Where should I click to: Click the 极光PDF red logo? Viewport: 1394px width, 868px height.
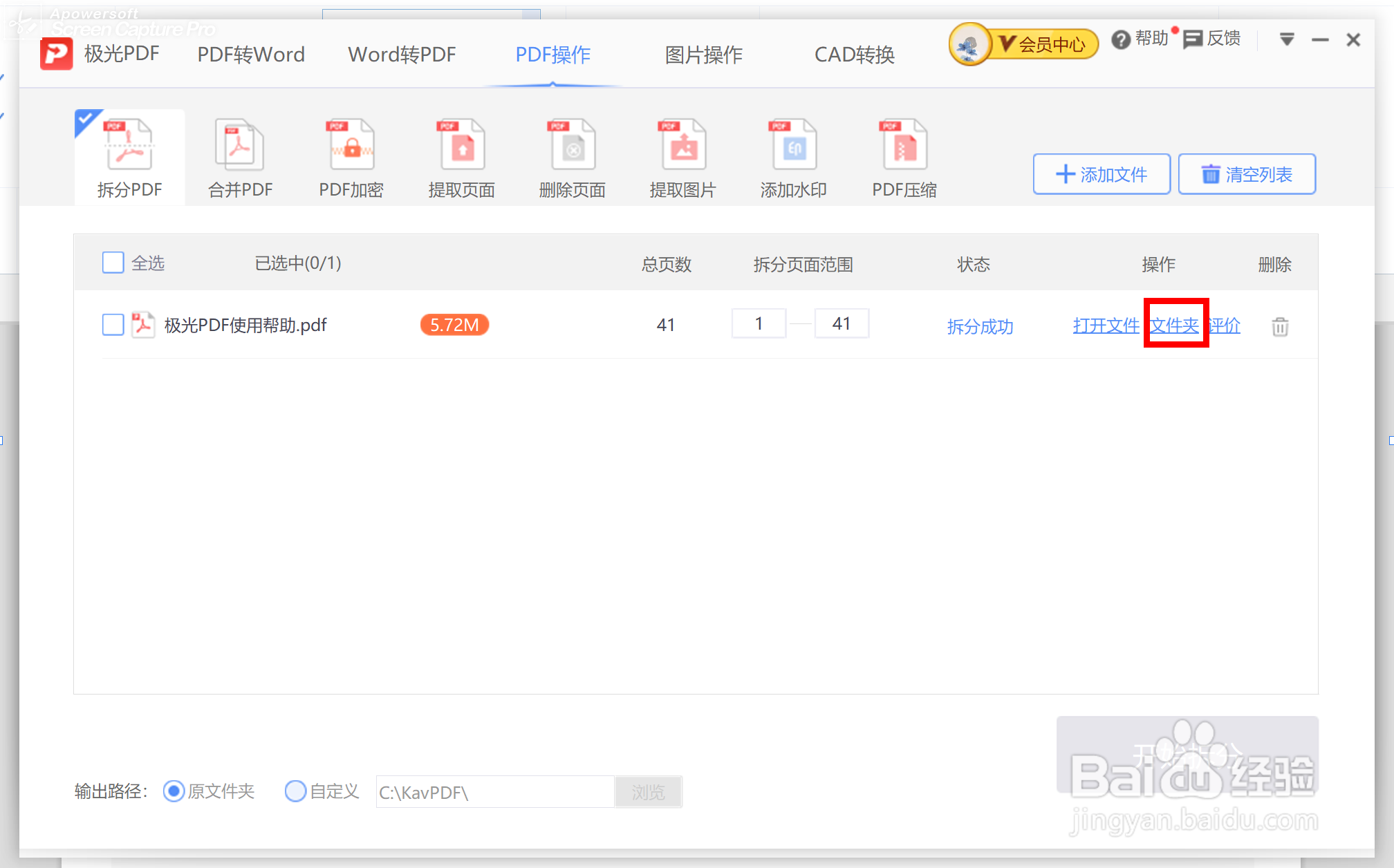tap(56, 54)
